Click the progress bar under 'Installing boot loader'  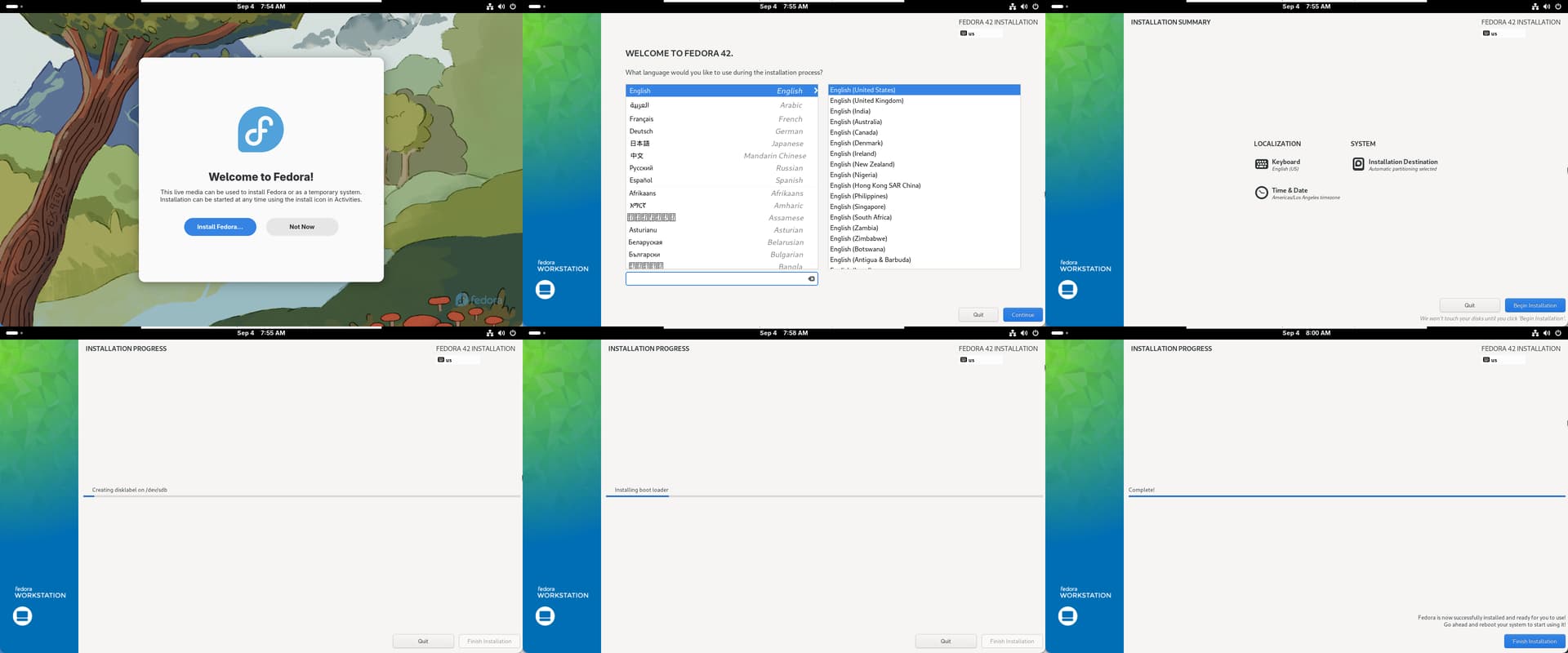coord(823,496)
